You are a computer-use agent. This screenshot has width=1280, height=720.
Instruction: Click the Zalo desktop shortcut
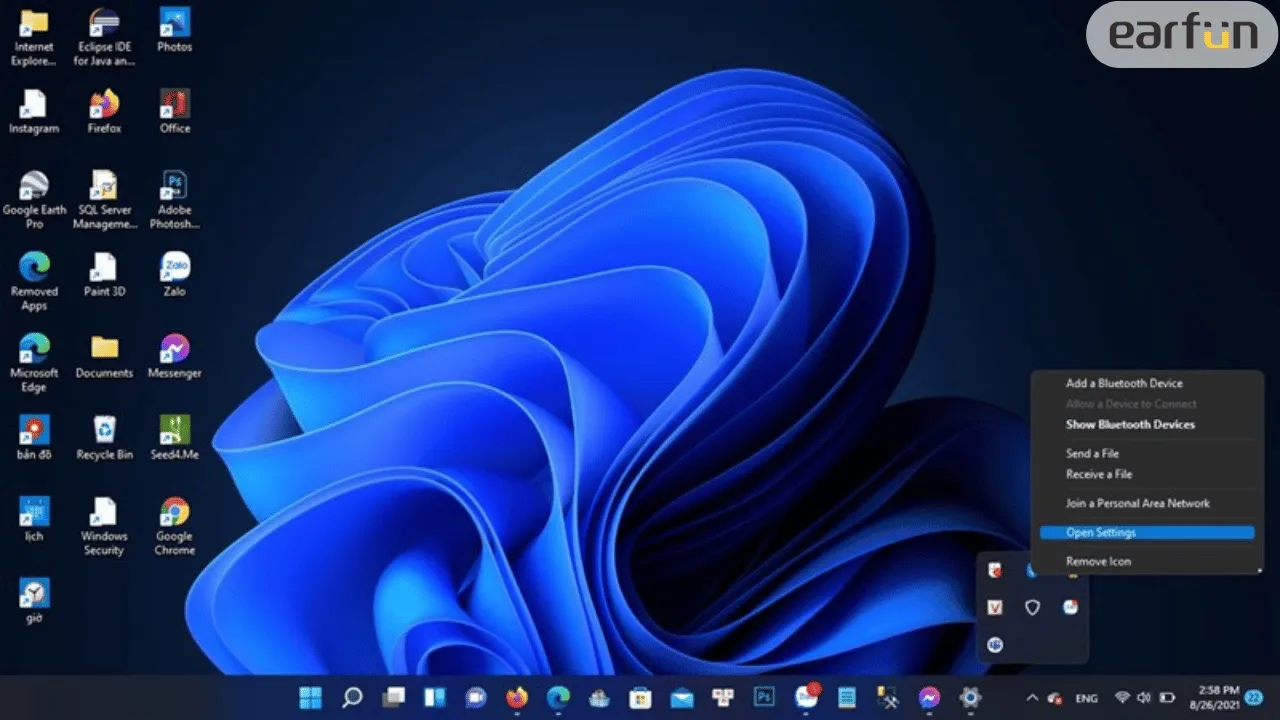175,274
